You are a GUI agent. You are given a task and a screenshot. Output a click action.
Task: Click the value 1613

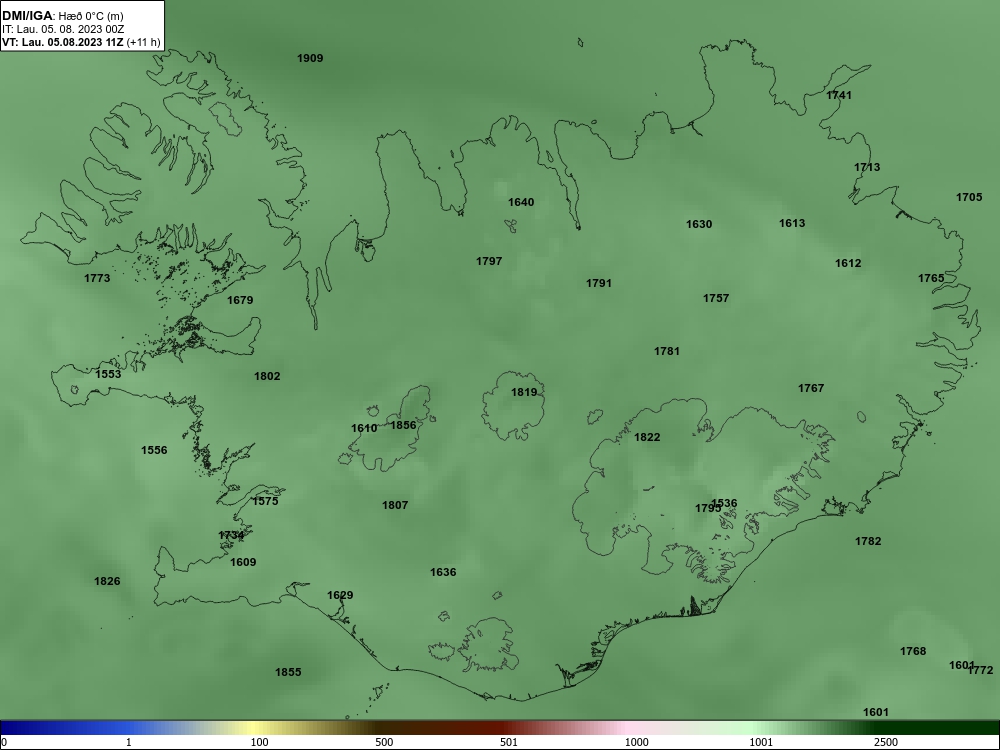792,223
